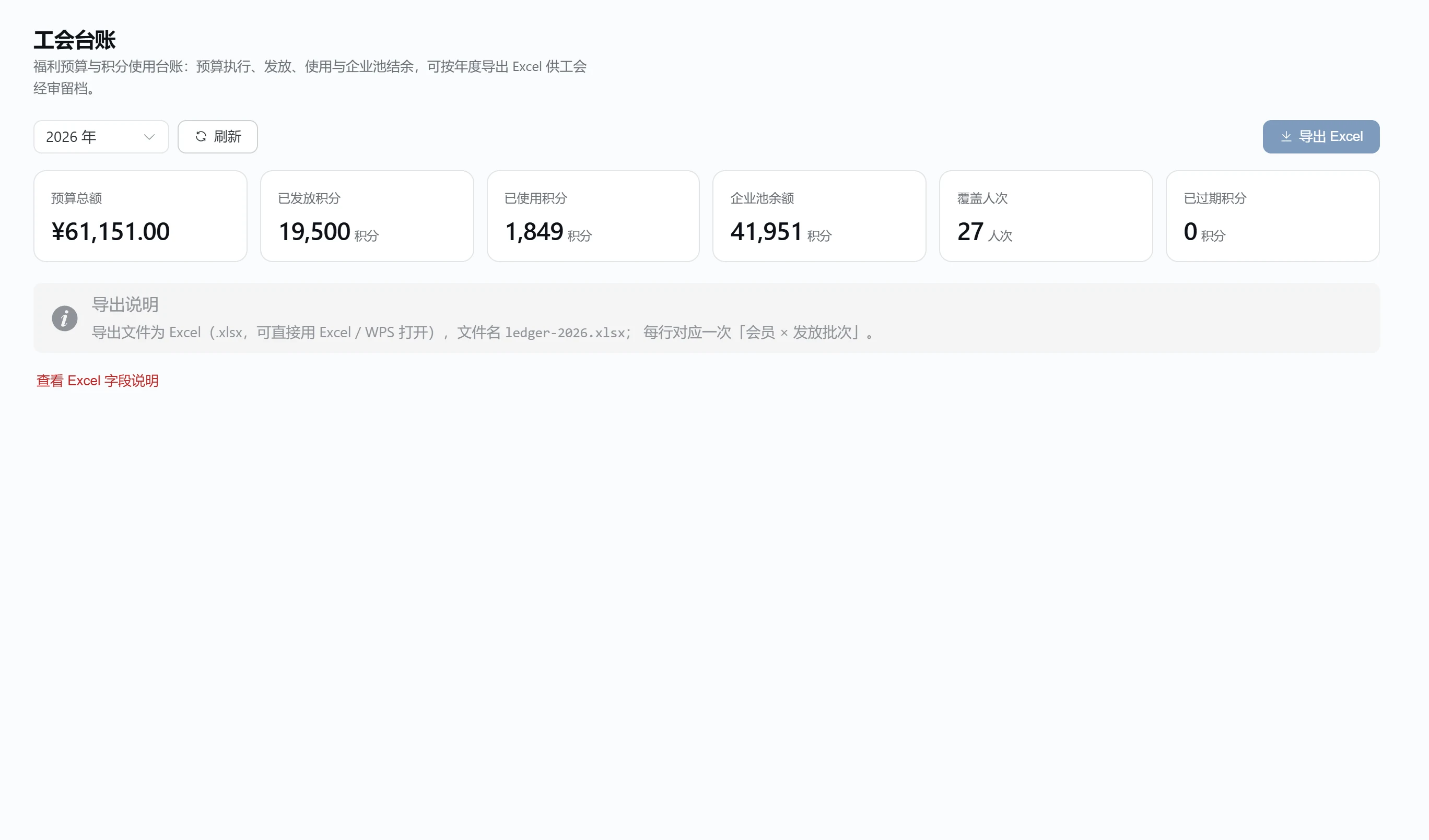Click the 导出说明 notice title
This screenshot has width=1429, height=840.
[125, 304]
